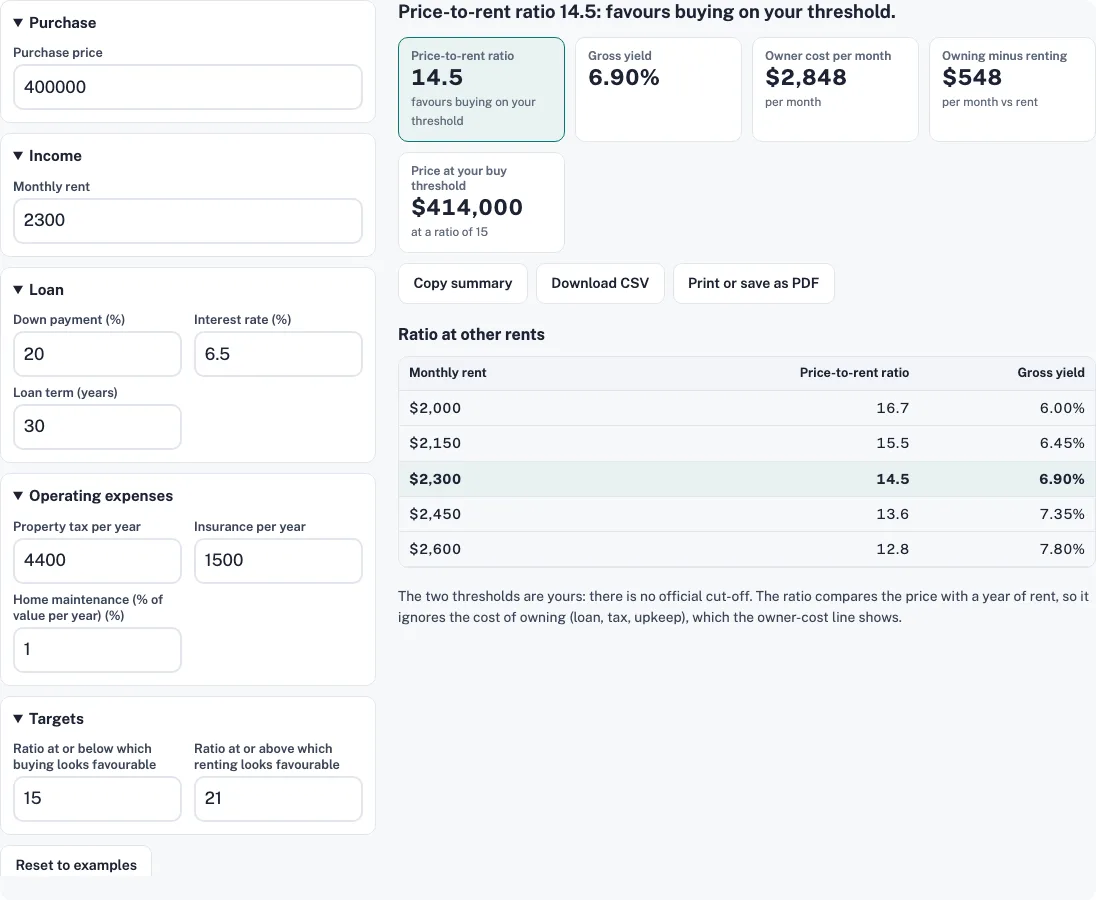Click the 12.8 ratio value
Viewport: 1096px width, 900px height.
[x=893, y=549]
